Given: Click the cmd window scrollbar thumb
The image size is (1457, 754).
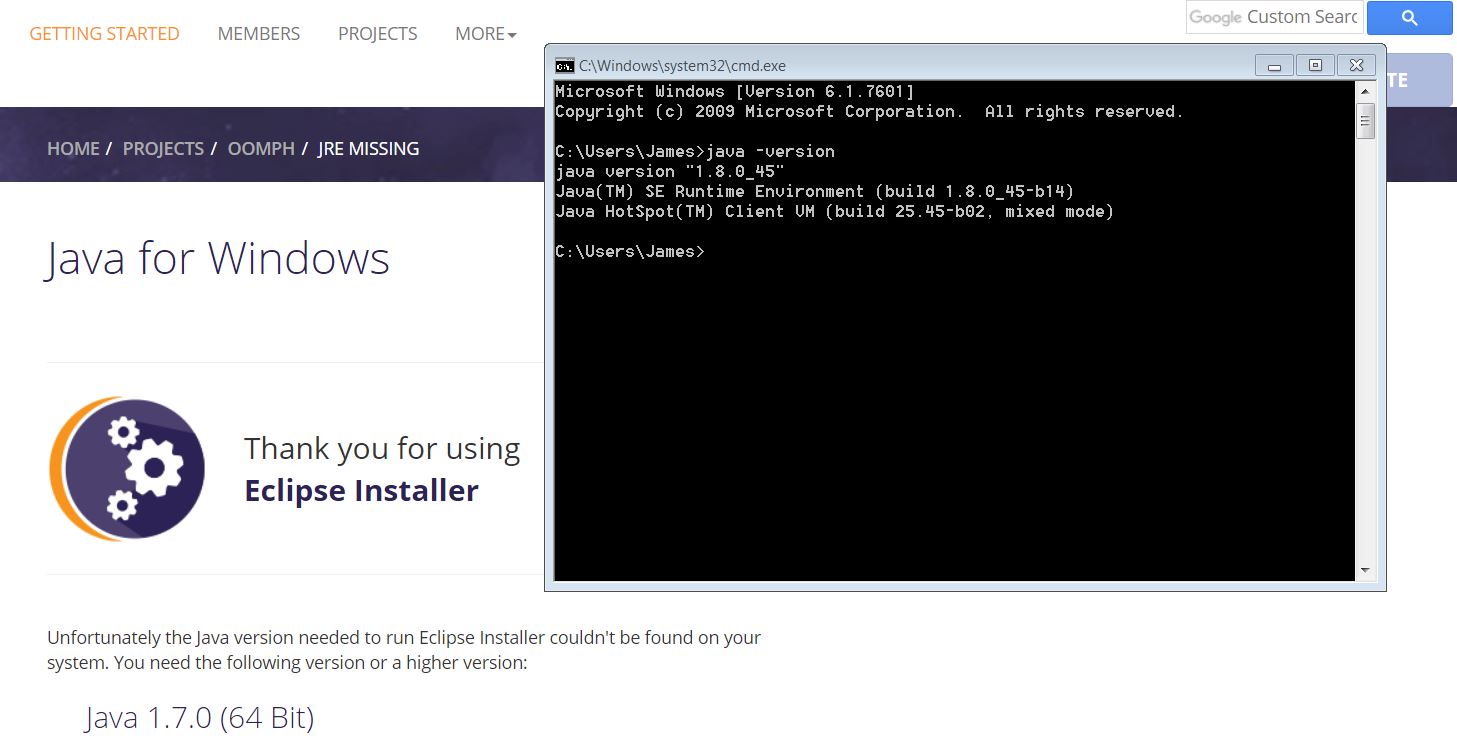Looking at the screenshot, I should click(x=1366, y=120).
